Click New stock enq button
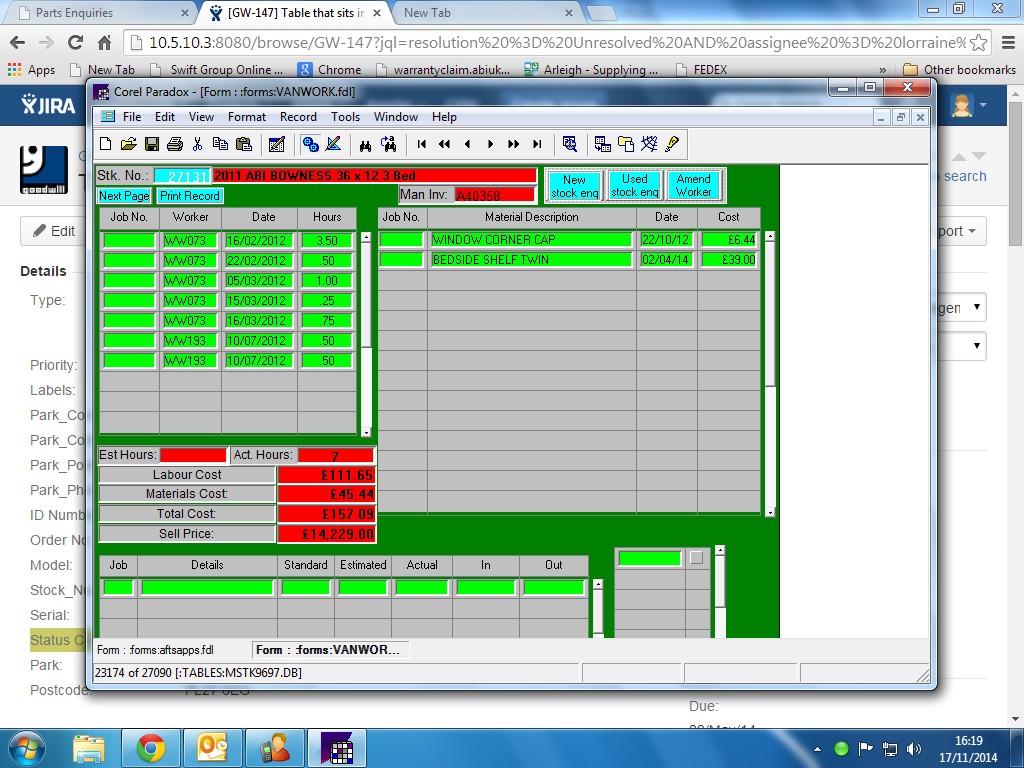 [x=574, y=185]
